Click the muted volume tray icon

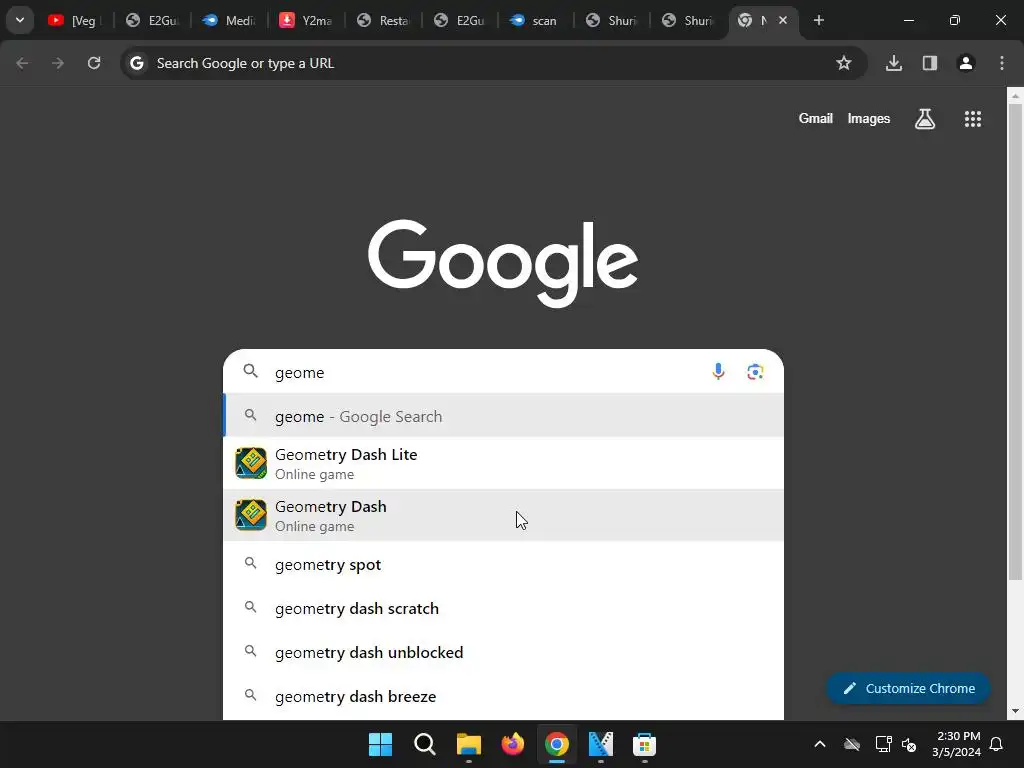[909, 744]
